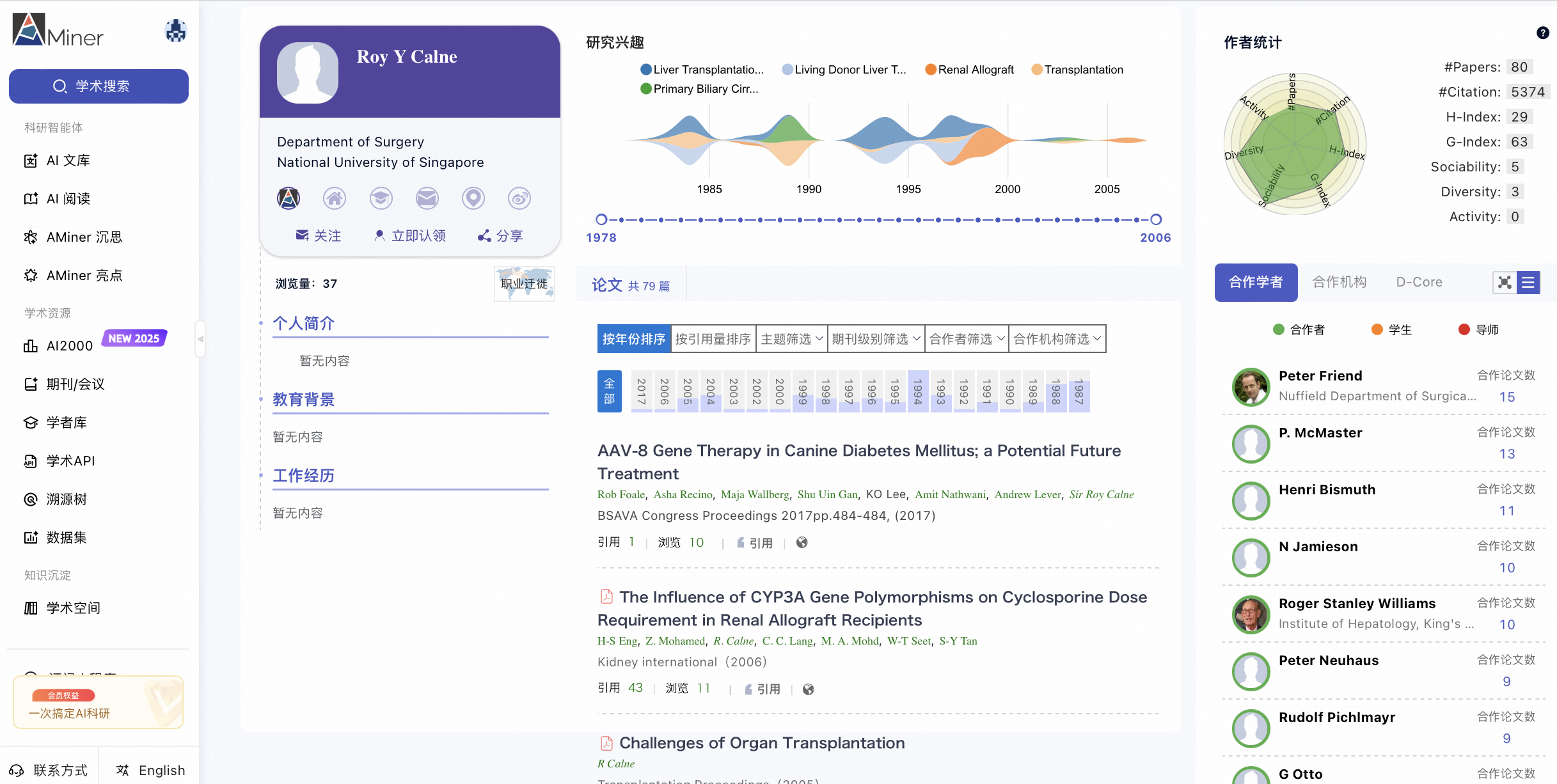Switch to the 合作机构 tab
This screenshot has height=784, width=1557.
(1339, 282)
